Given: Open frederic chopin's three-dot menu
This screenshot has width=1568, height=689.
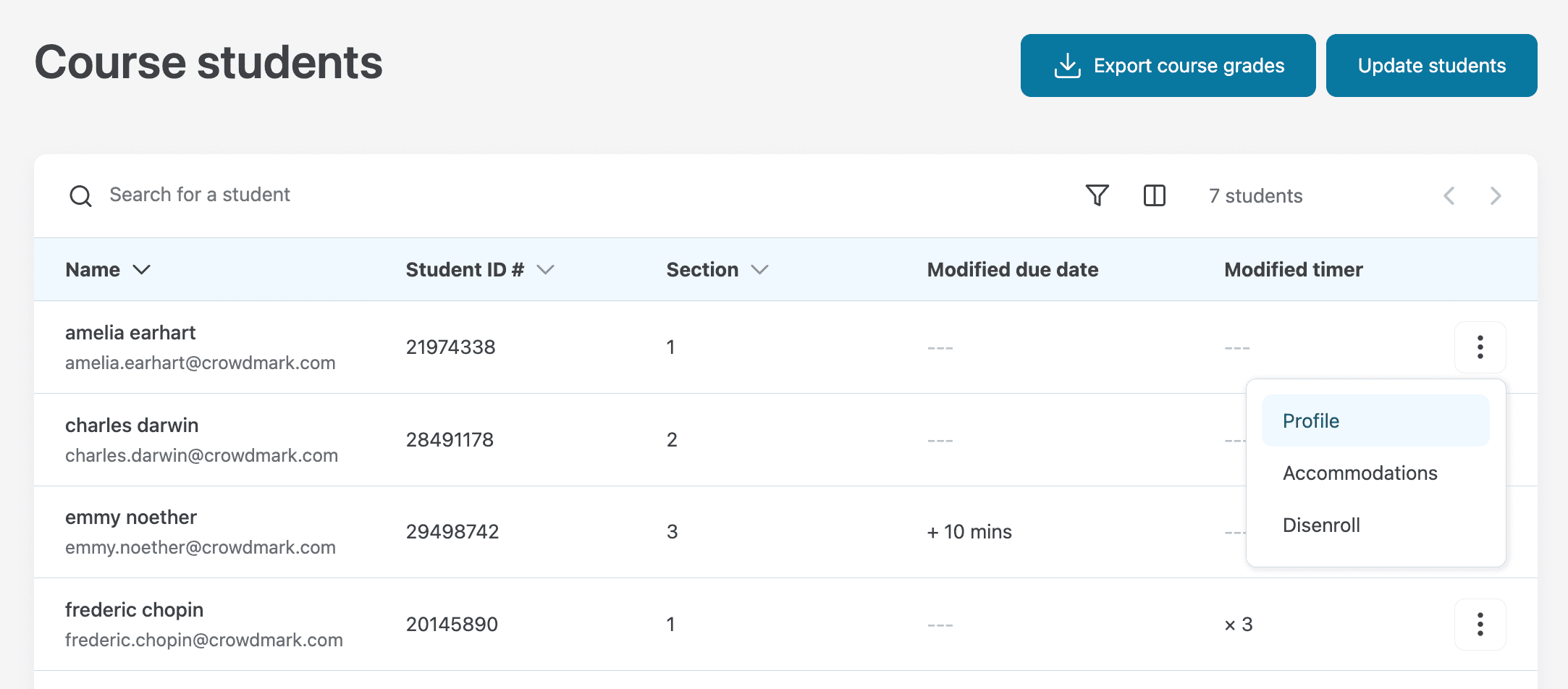Looking at the screenshot, I should 1480,624.
